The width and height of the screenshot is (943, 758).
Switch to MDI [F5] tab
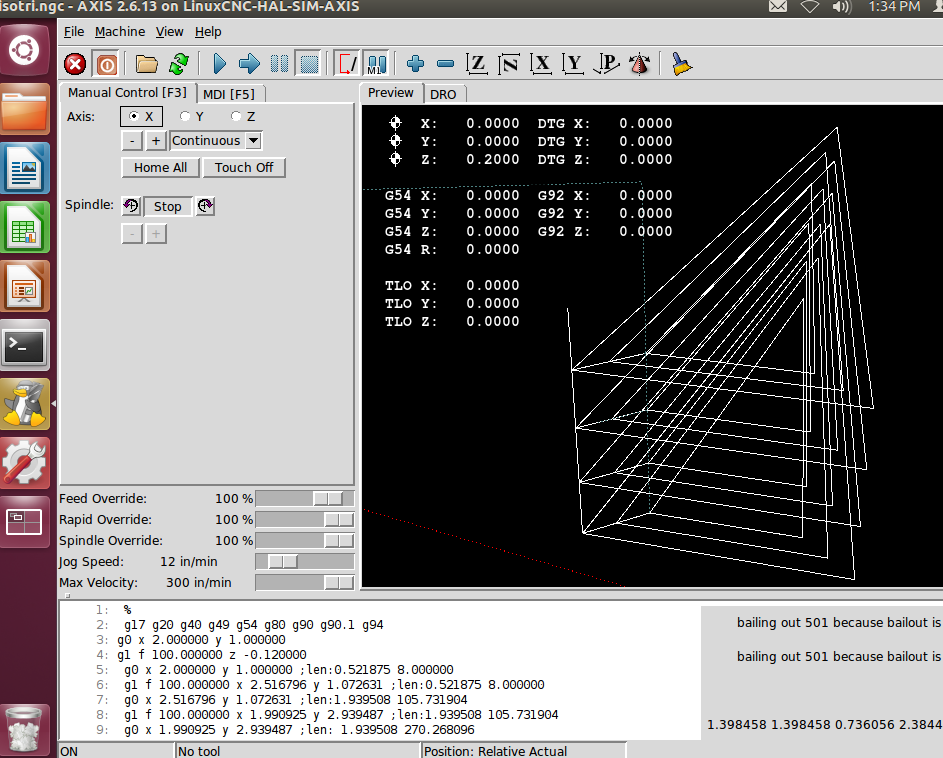[229, 94]
